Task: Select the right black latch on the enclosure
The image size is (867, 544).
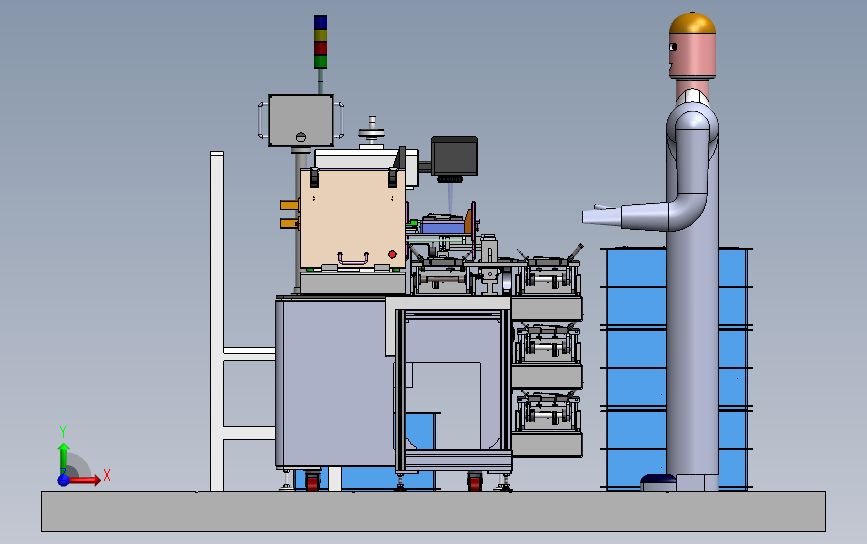Action: [x=393, y=177]
